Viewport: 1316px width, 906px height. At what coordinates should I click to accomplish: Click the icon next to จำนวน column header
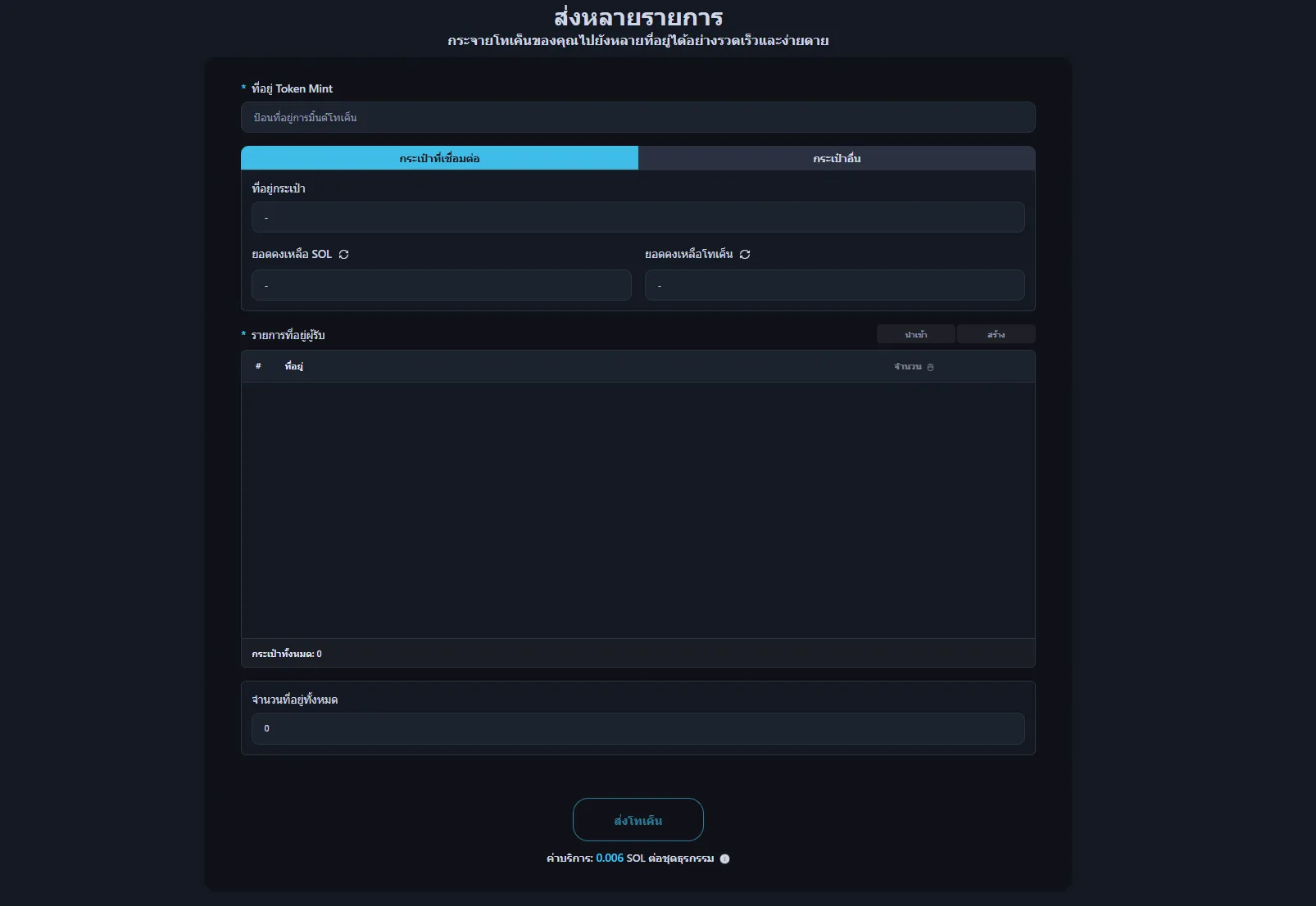[930, 368]
